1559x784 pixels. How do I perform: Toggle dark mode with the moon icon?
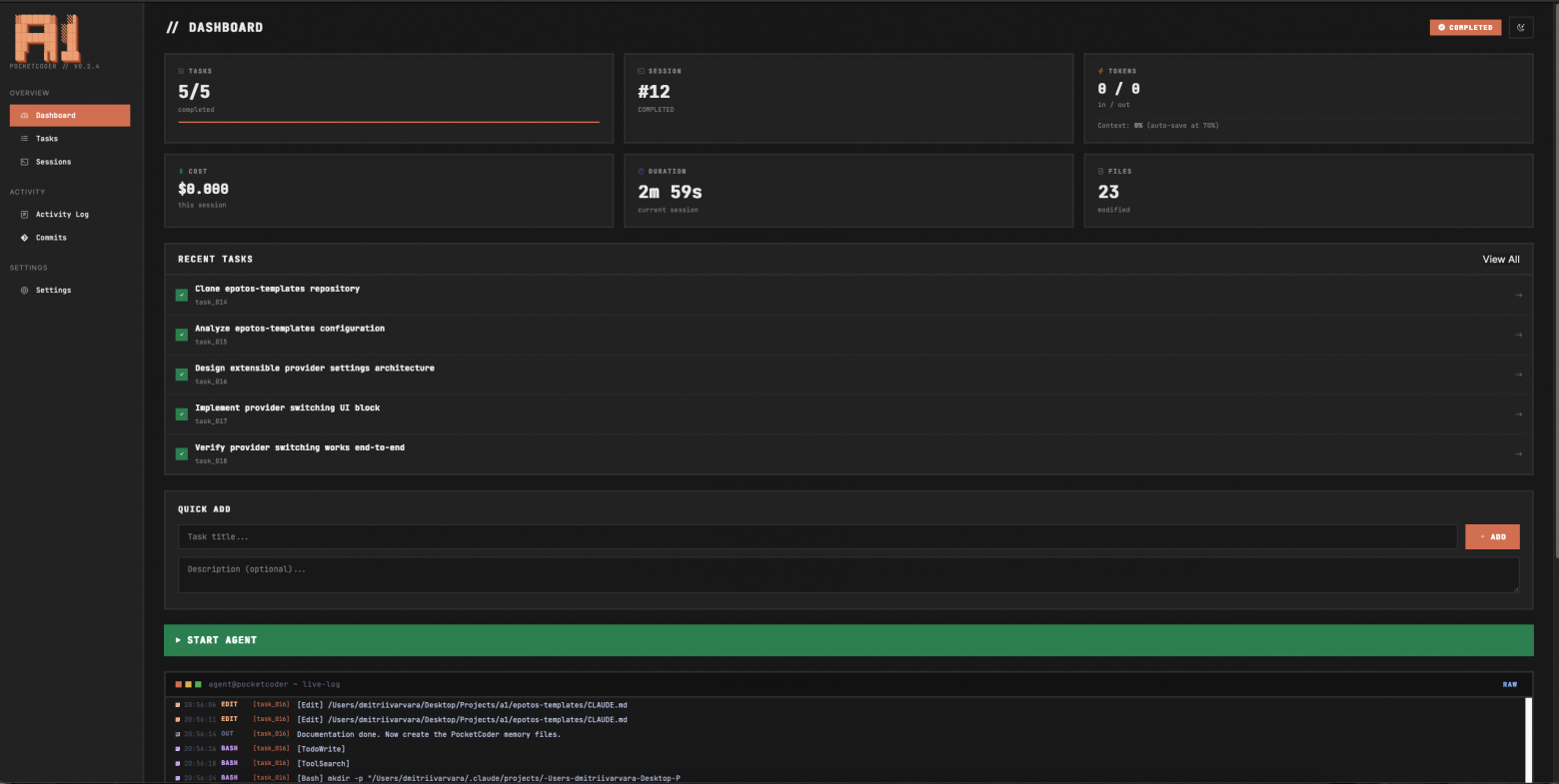1520,28
